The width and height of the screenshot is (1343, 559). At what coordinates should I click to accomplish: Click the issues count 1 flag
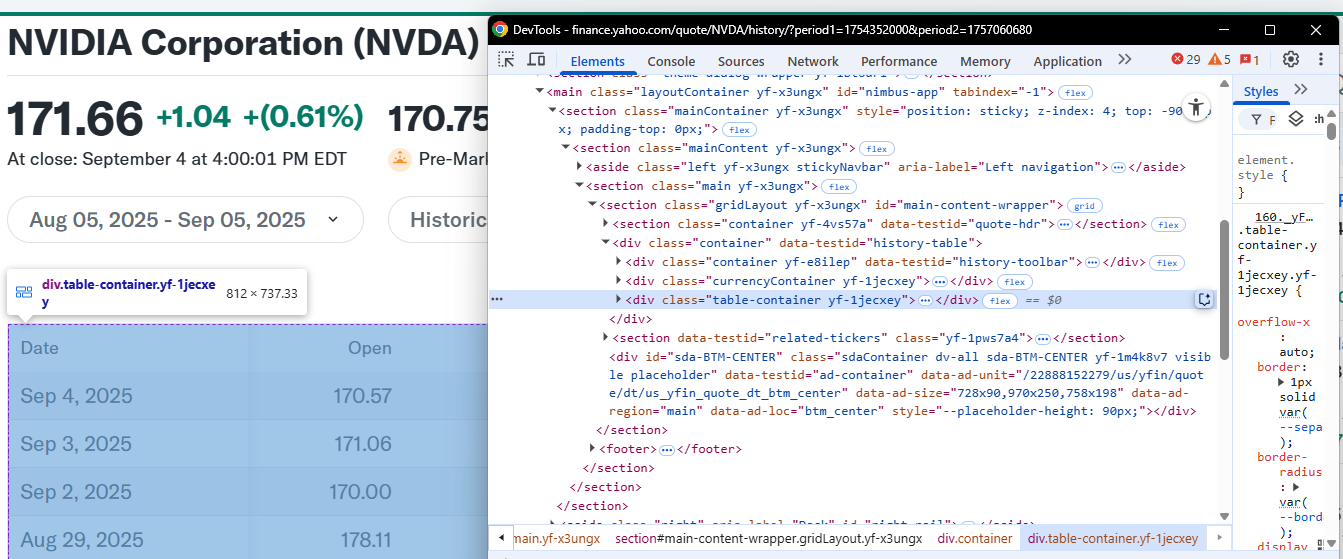(1250, 60)
